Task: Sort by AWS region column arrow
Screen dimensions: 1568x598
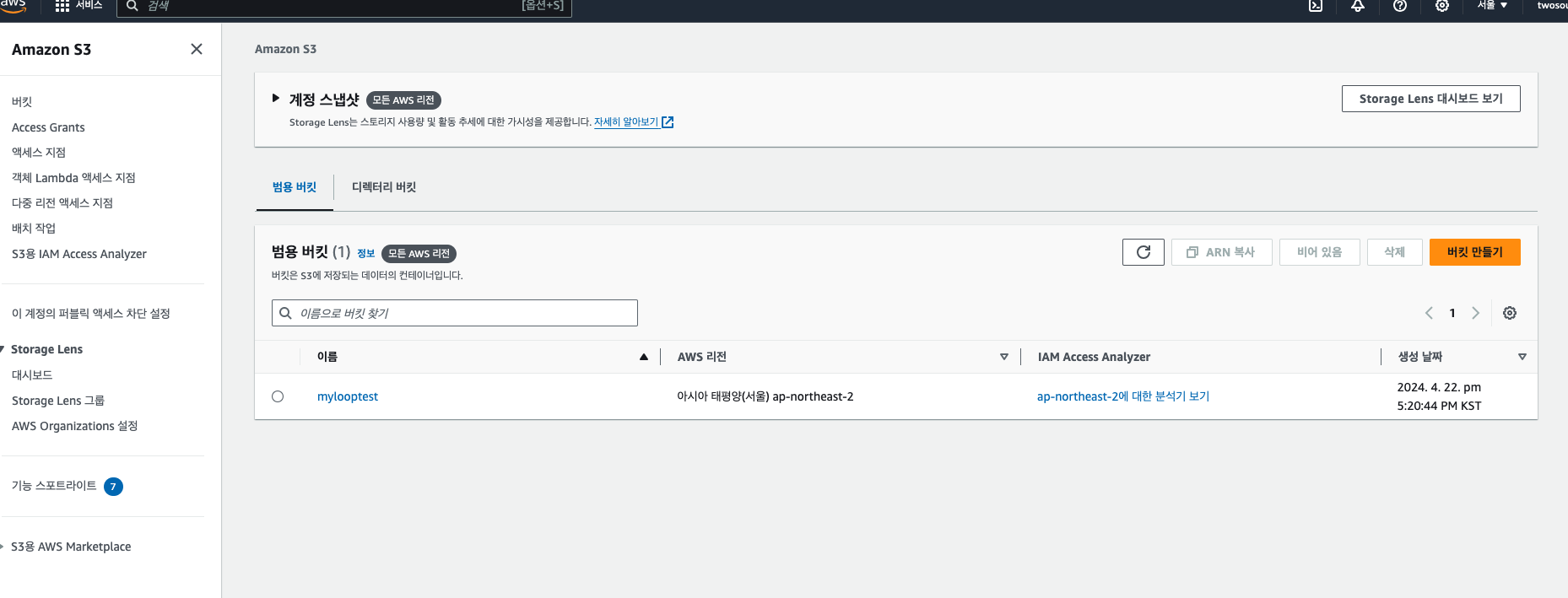Action: pos(1004,357)
